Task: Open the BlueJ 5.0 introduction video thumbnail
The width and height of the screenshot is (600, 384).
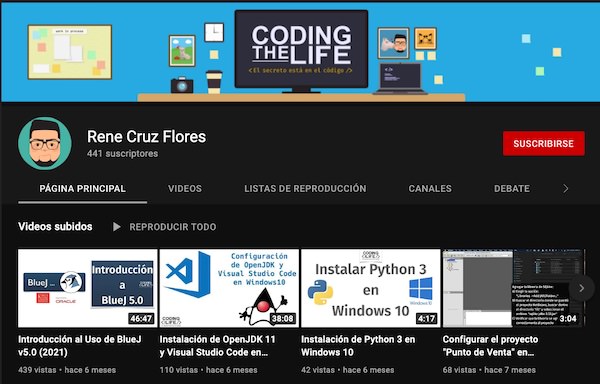Action: pyautogui.click(x=88, y=288)
